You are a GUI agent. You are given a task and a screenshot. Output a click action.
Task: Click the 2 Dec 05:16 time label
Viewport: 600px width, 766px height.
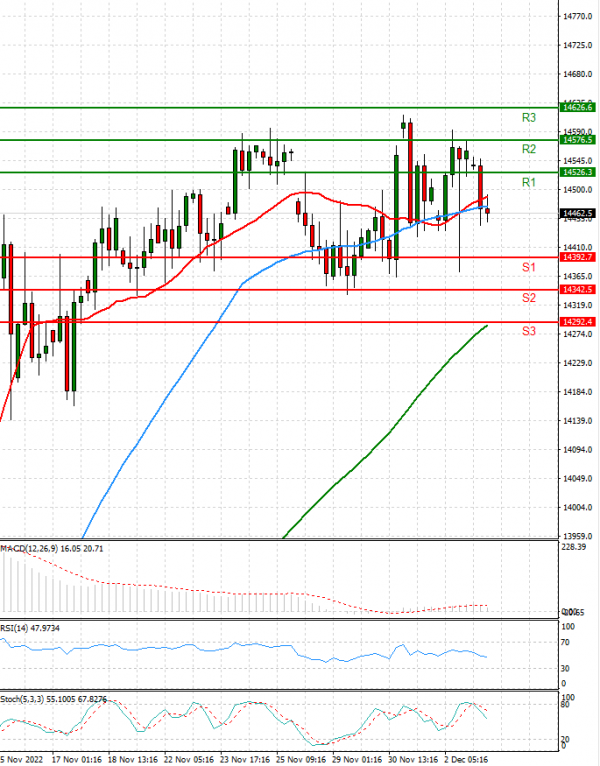[x=467, y=760]
